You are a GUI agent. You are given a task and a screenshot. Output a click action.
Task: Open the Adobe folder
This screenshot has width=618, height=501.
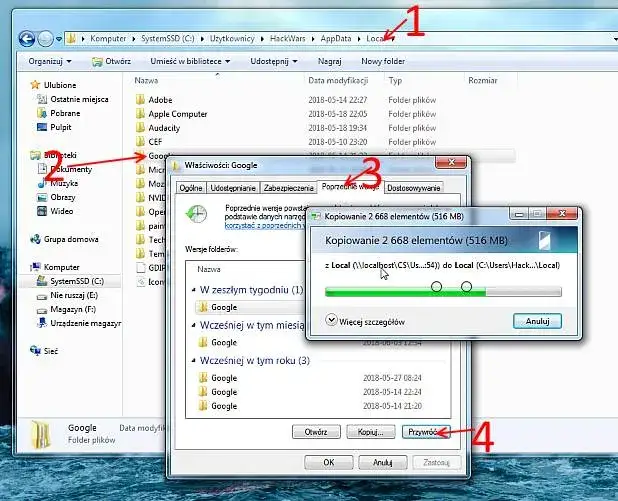(160, 100)
